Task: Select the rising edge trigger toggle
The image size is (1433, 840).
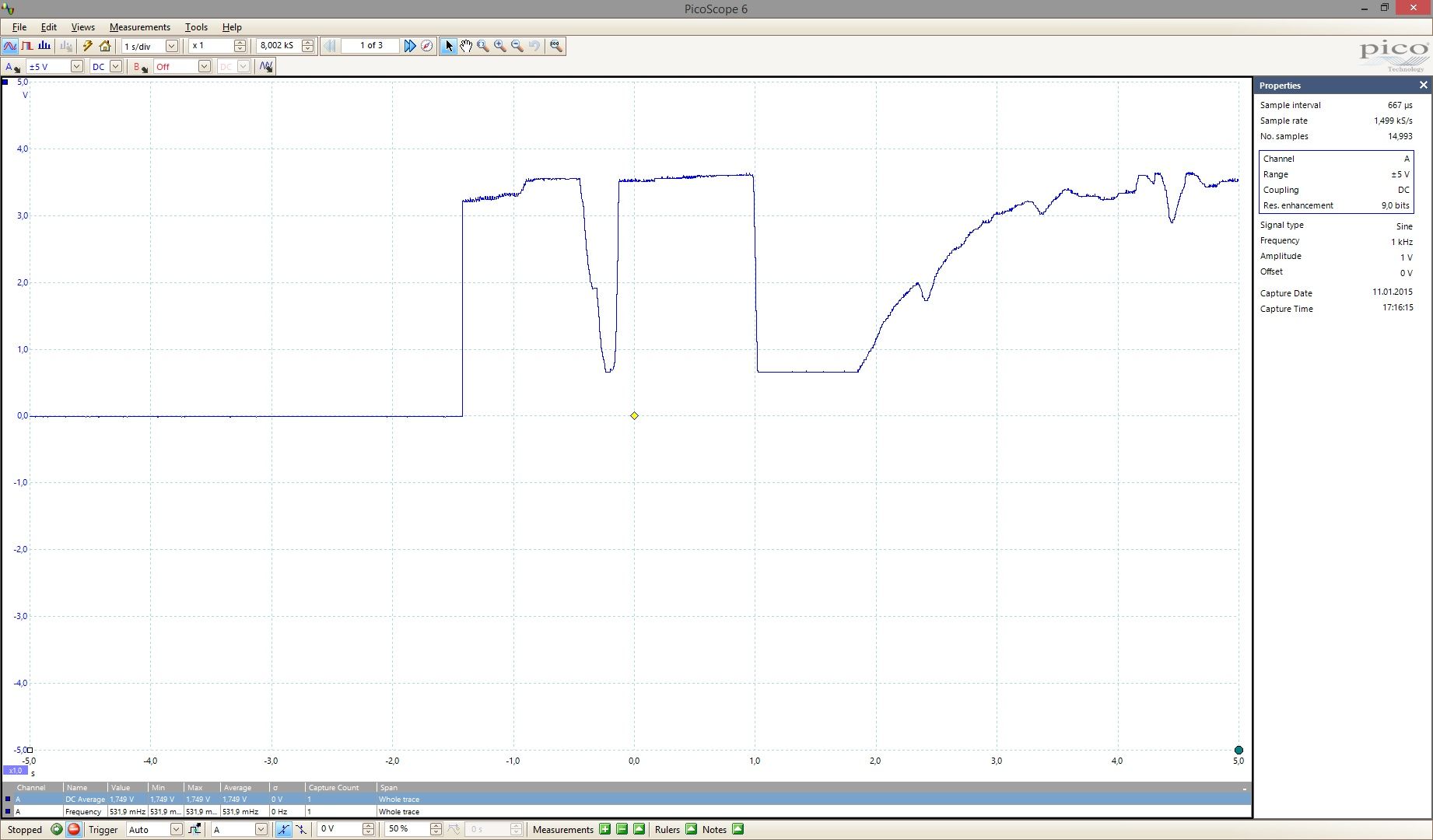Action: [x=284, y=829]
